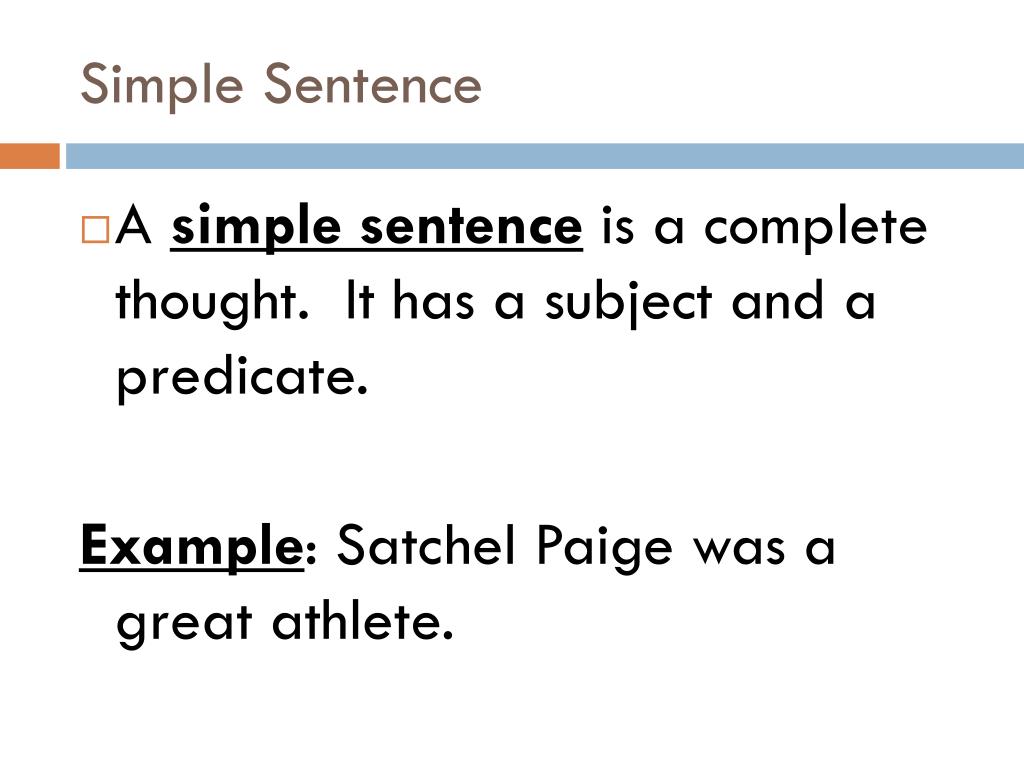Click the blue horizontal divider bar

click(x=545, y=156)
